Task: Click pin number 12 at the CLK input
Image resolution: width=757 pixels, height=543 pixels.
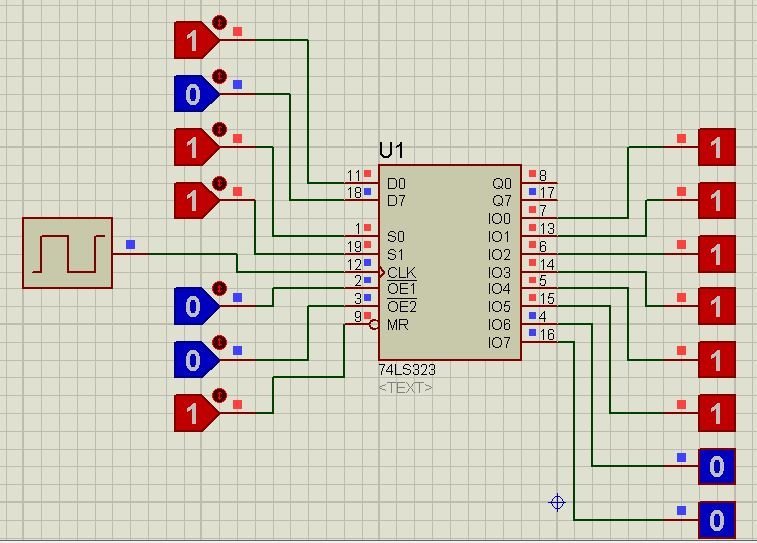Action: (x=354, y=264)
